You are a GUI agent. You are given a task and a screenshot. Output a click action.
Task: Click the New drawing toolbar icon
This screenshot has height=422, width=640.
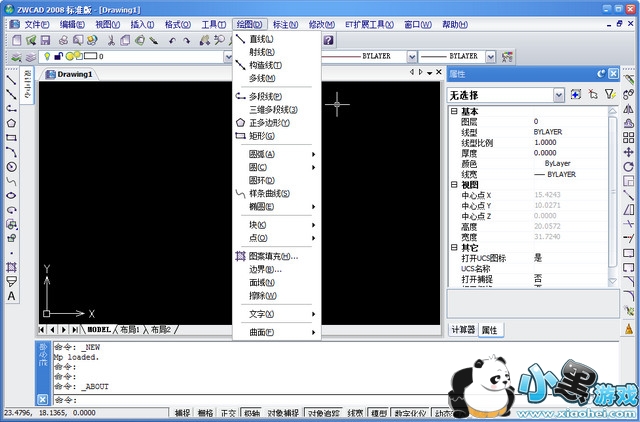tap(17, 40)
